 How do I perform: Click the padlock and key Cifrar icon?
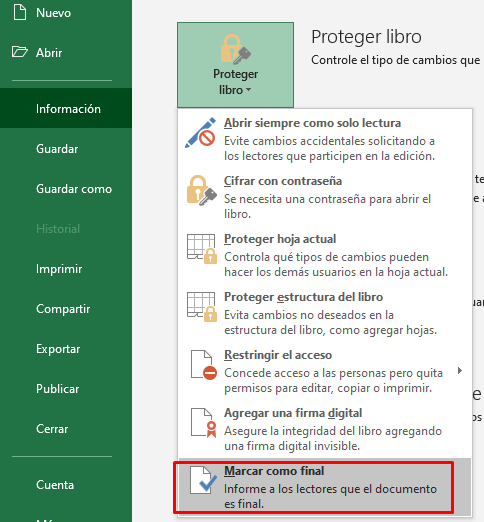pos(201,190)
